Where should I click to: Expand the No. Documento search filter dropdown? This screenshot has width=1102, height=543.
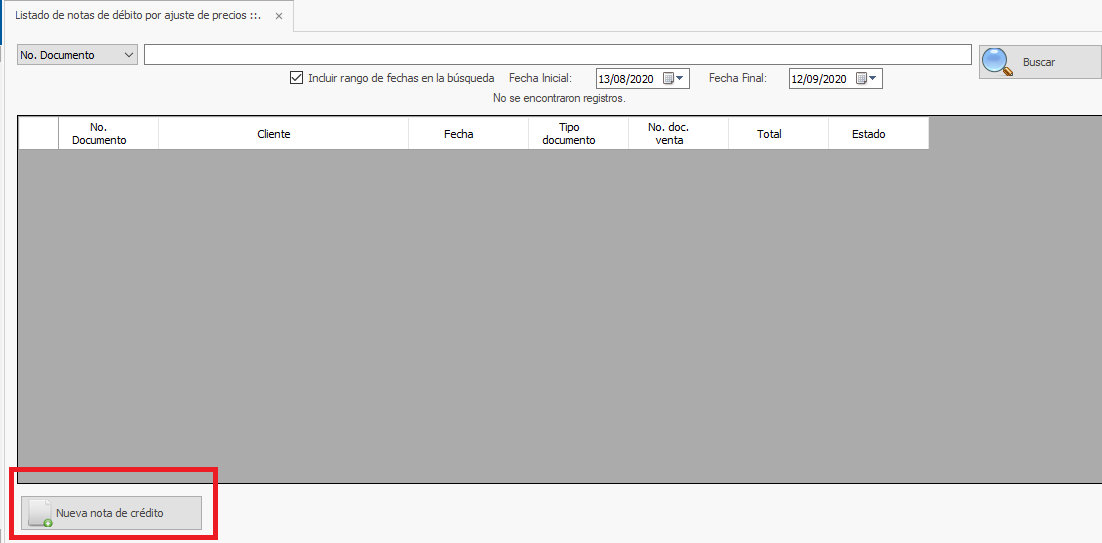[129, 55]
